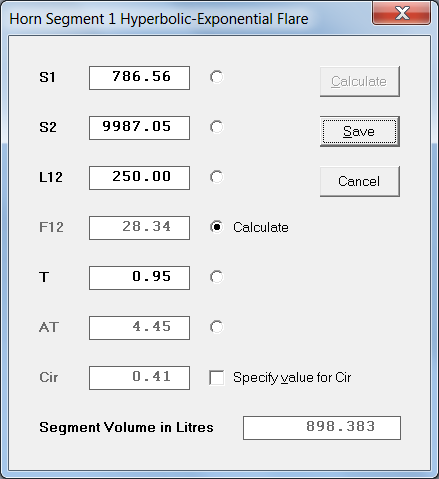The height and width of the screenshot is (479, 439).
Task: Click the Cir label
Action: [x=49, y=377]
